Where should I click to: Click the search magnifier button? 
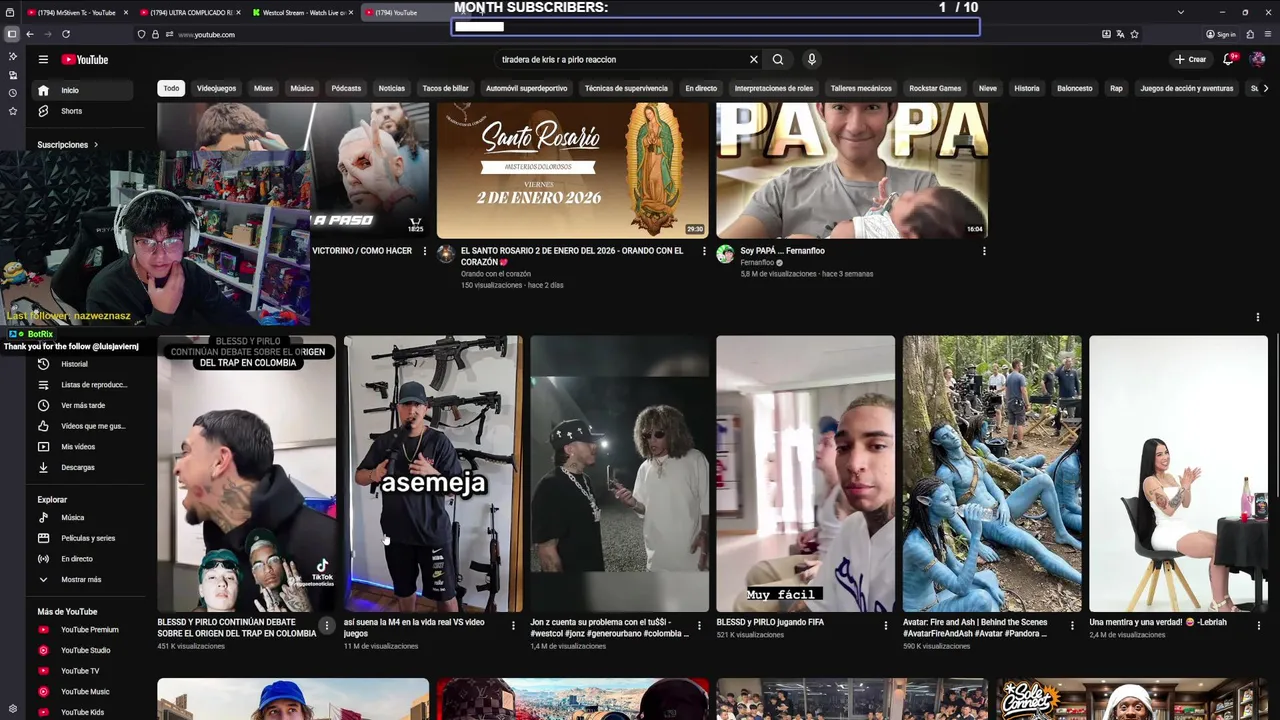[778, 59]
